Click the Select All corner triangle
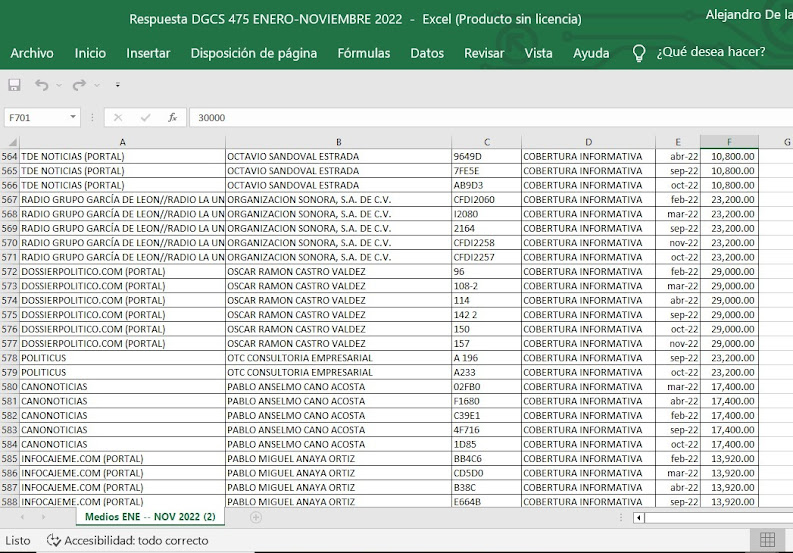Viewport: 793px width, 553px height. 12,142
